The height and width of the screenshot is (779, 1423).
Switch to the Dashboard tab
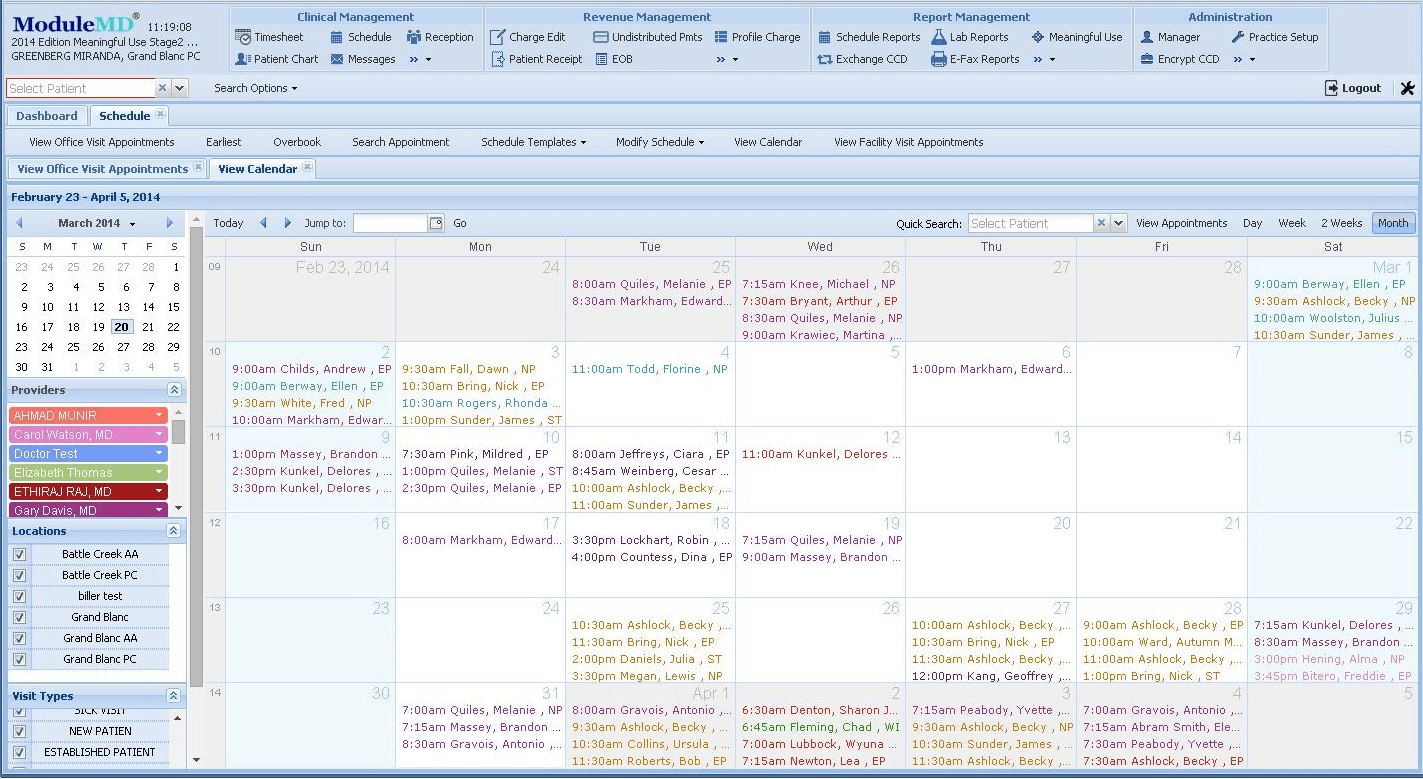(x=47, y=116)
